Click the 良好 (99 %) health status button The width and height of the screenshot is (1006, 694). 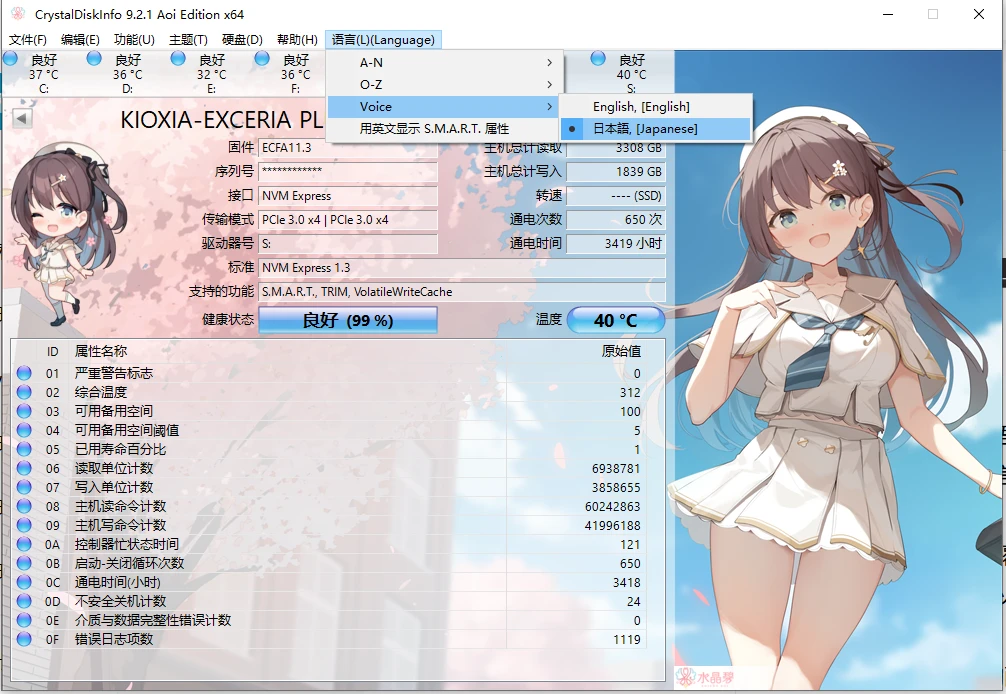[x=348, y=320]
